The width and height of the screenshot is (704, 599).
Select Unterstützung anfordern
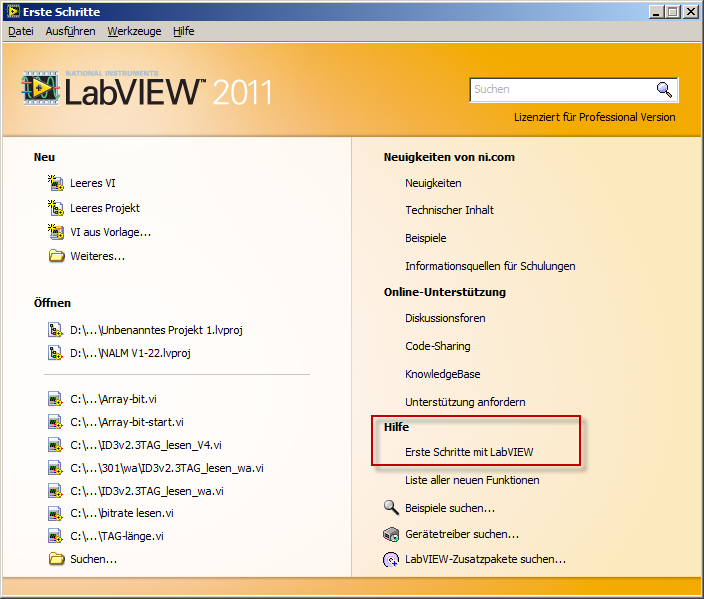coord(465,402)
